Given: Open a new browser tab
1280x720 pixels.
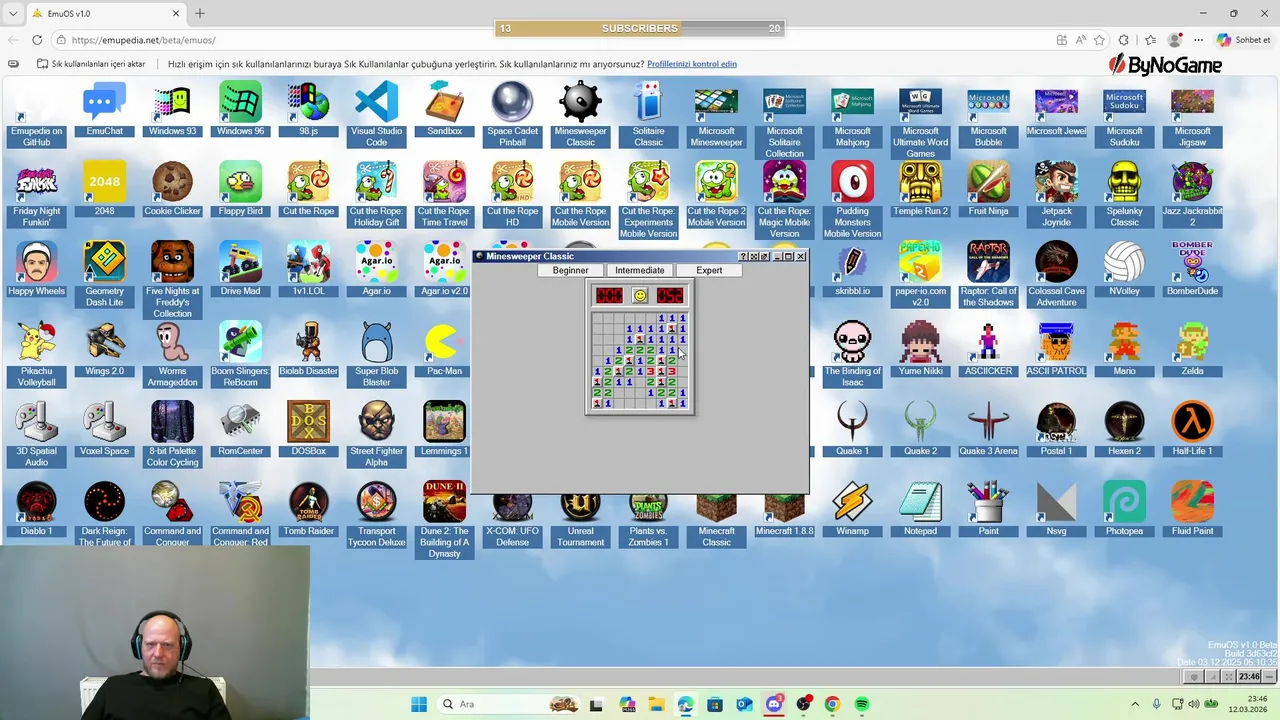Looking at the screenshot, I should click(200, 14).
